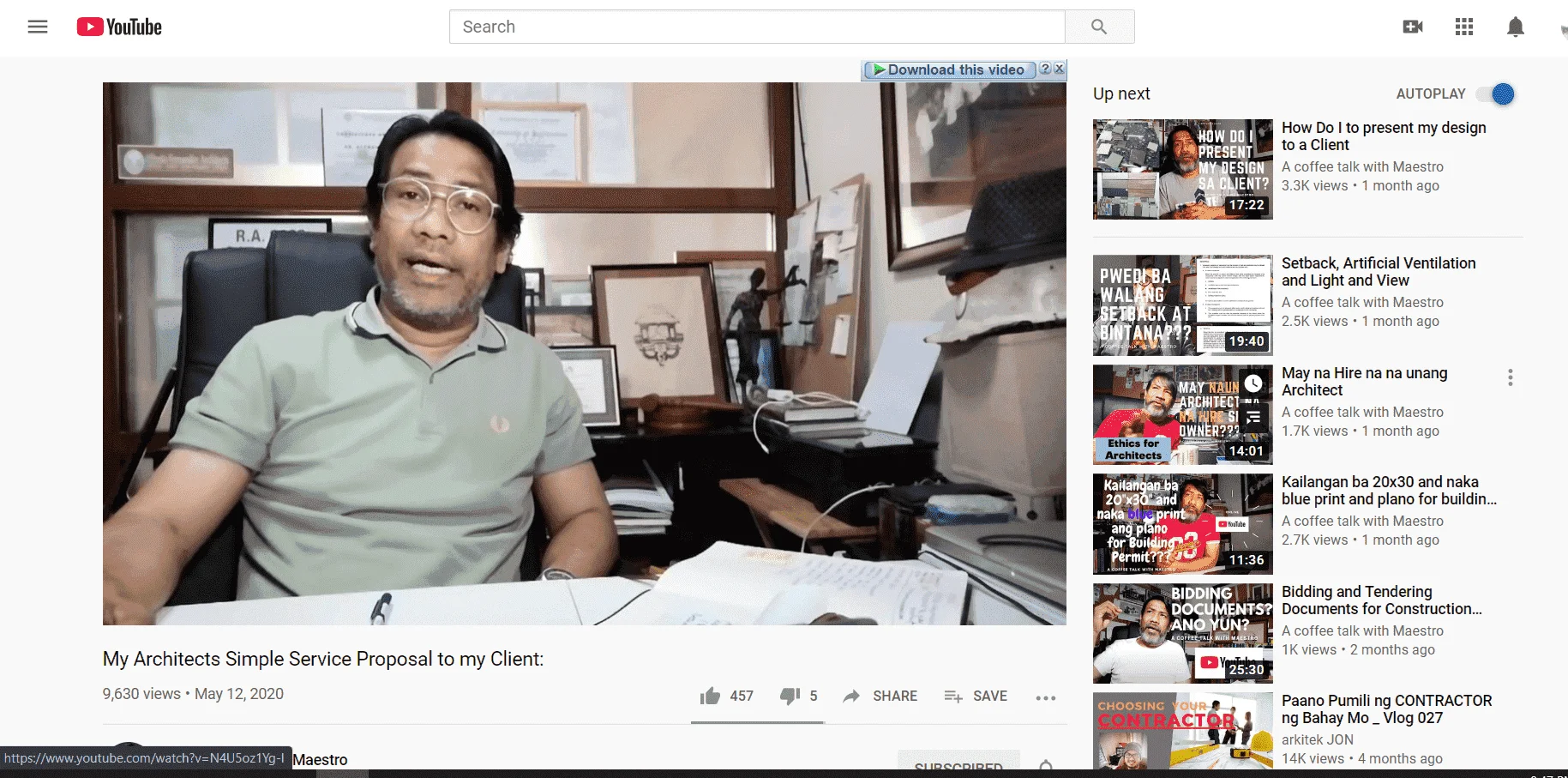Open the hamburger guide menu
This screenshot has width=1568, height=778.
[x=38, y=27]
